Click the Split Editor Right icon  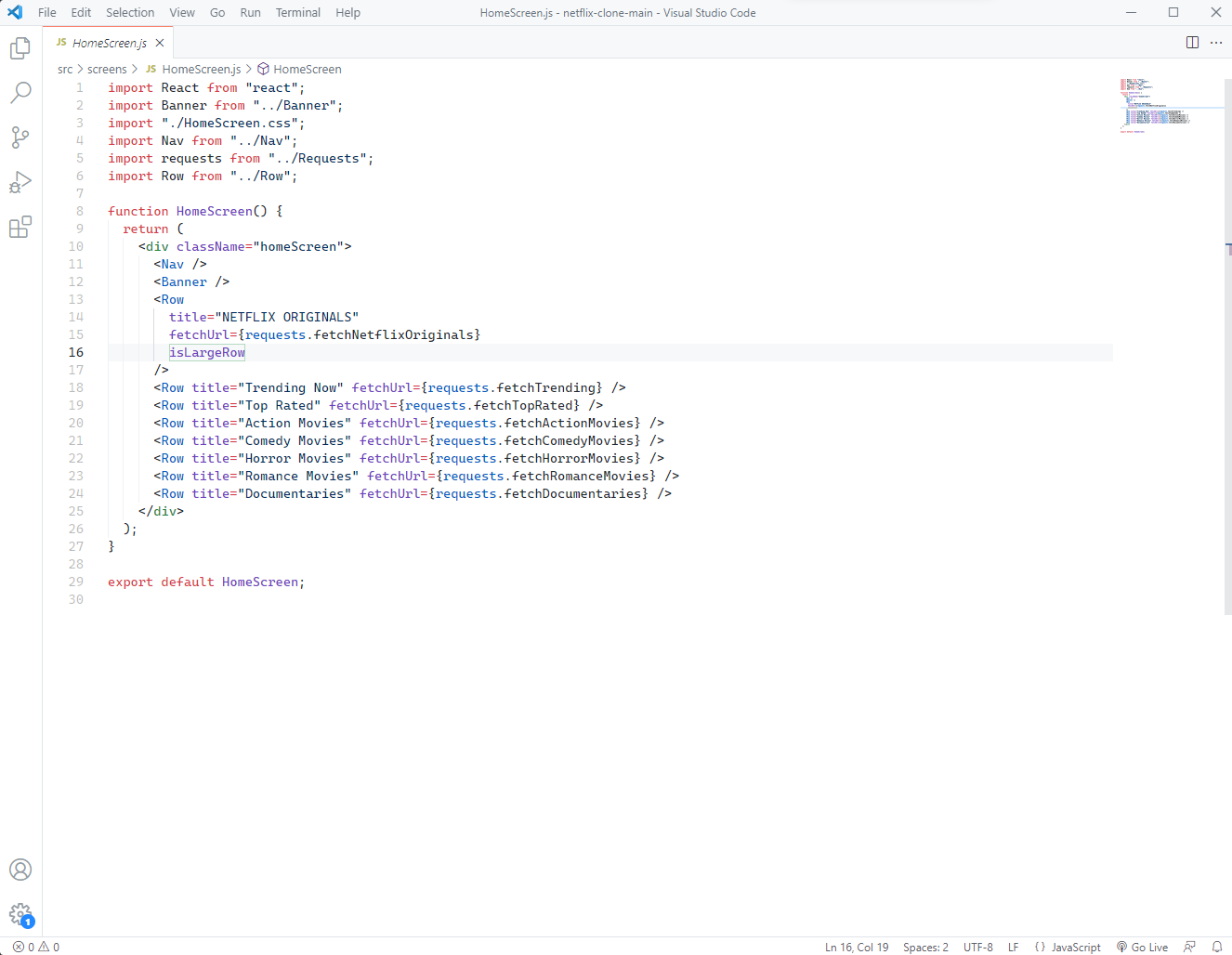coord(1192,43)
